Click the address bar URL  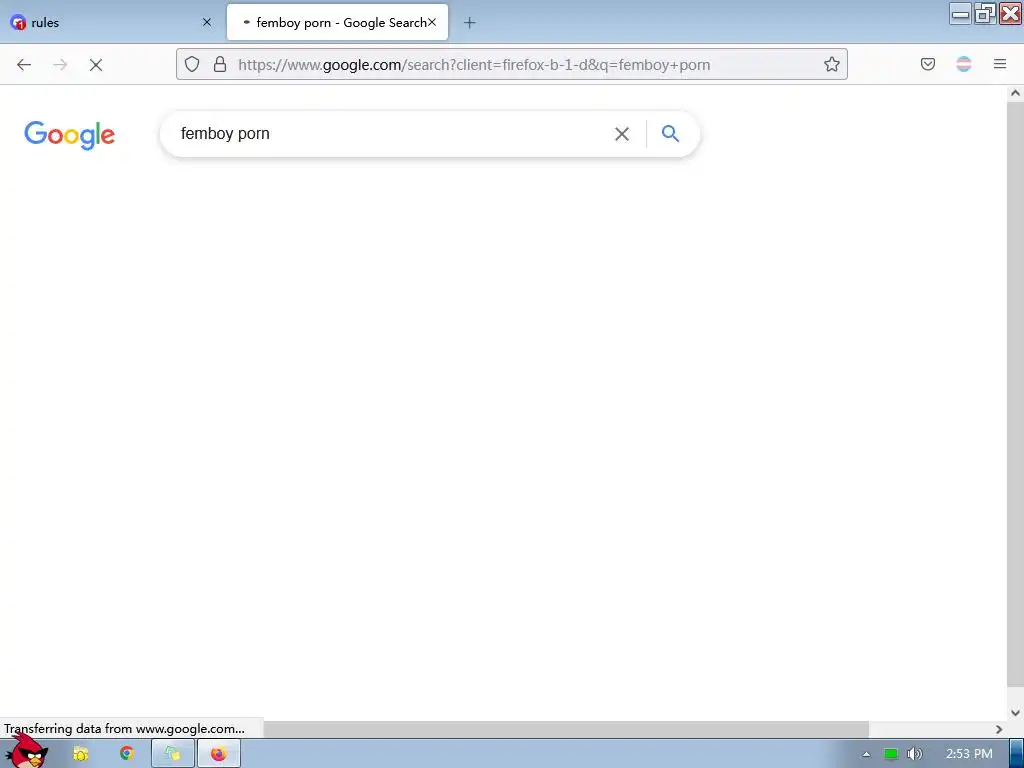474,65
